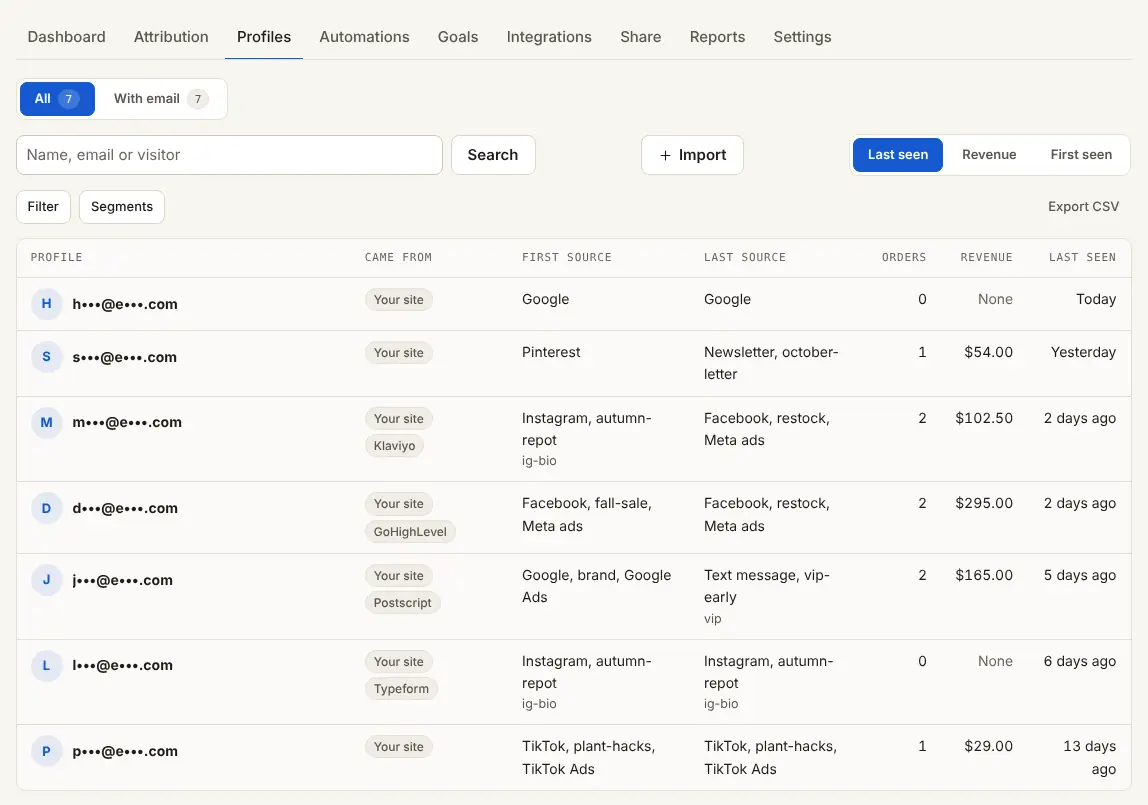Image resolution: width=1148 pixels, height=805 pixels.
Task: Open profile p•••@e•••.com
Action: click(x=124, y=751)
